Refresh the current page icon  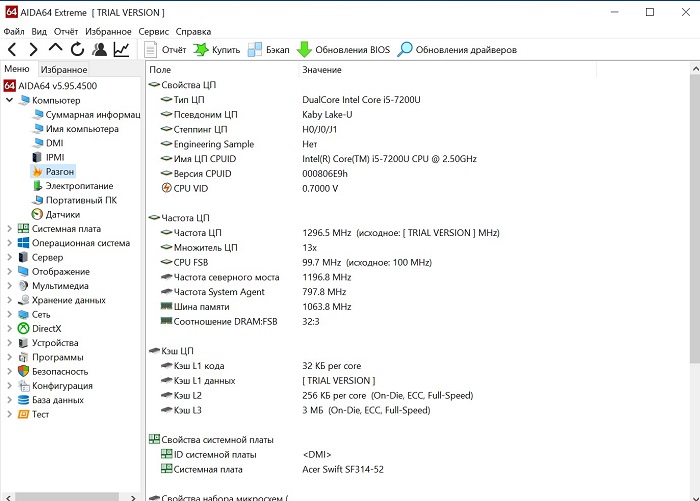77,49
